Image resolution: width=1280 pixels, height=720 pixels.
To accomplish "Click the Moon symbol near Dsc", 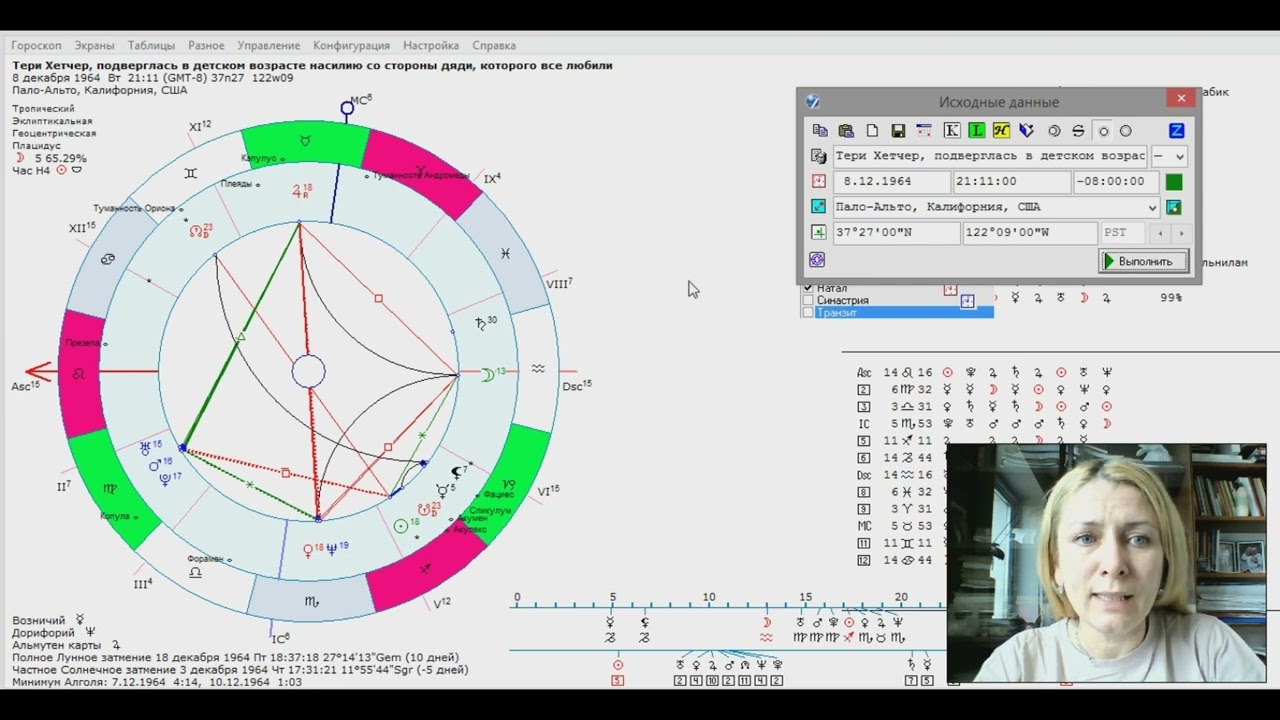I will click(x=488, y=374).
